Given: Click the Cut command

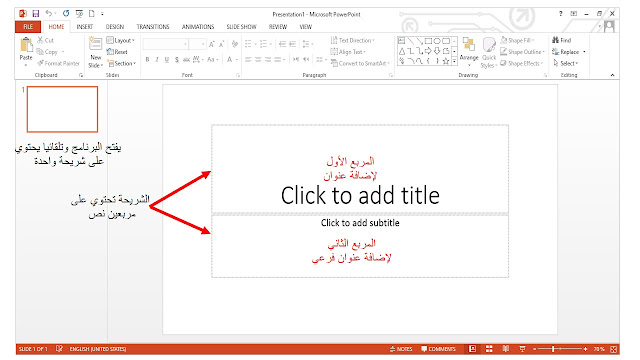Looking at the screenshot, I should coord(45,40).
